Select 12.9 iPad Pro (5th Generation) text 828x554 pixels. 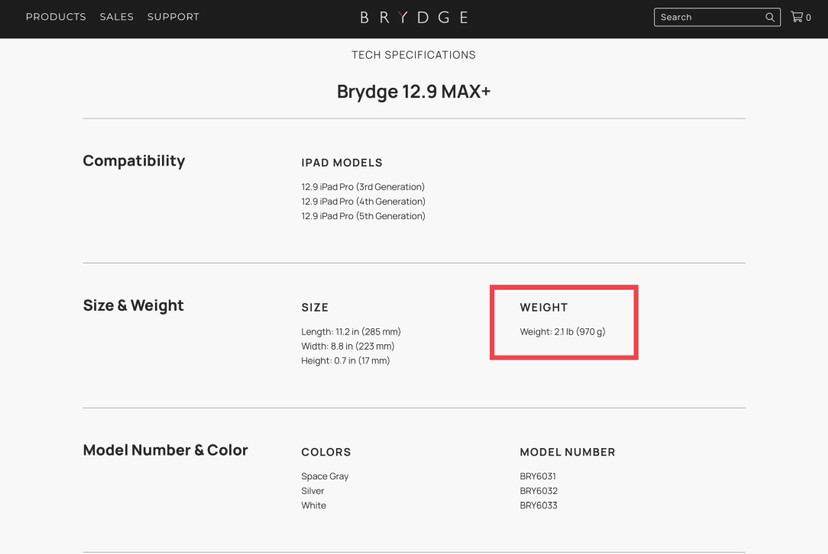[363, 216]
